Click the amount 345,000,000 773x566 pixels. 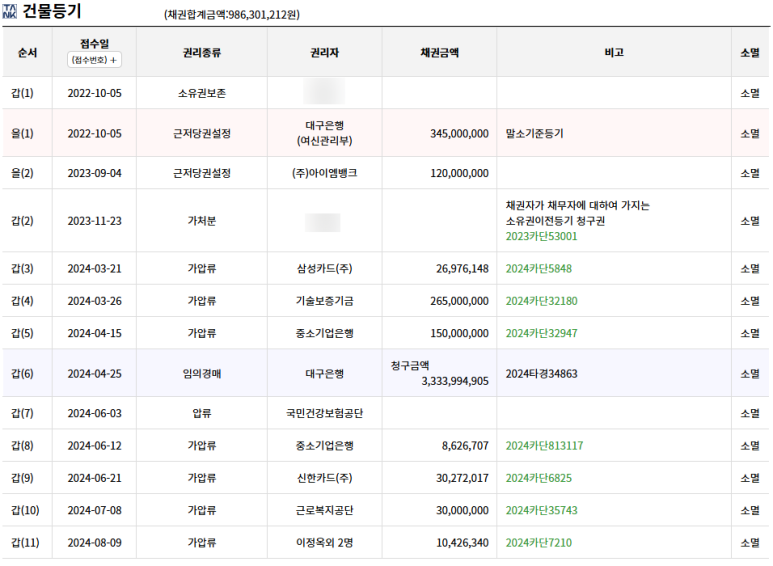point(459,134)
